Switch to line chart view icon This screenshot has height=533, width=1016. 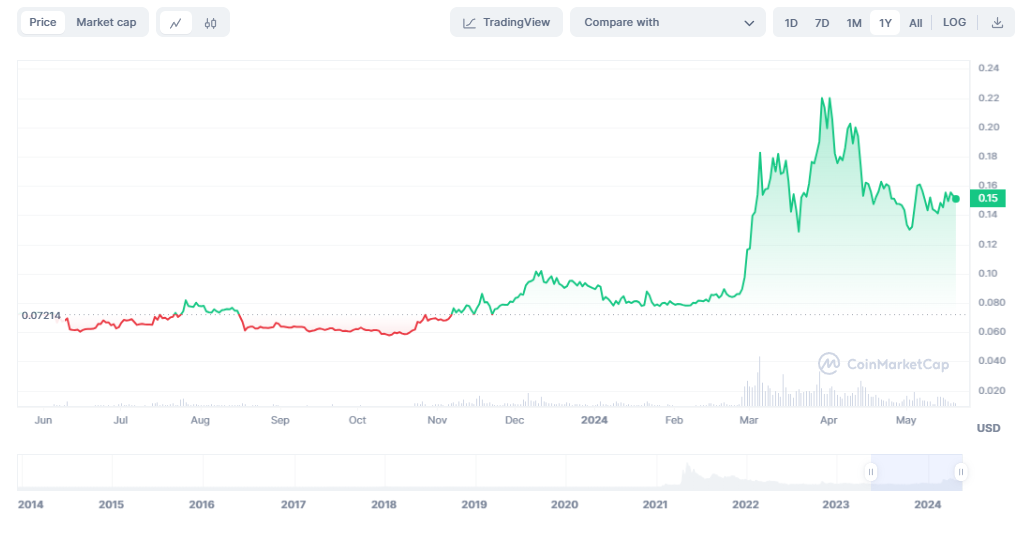[176, 22]
